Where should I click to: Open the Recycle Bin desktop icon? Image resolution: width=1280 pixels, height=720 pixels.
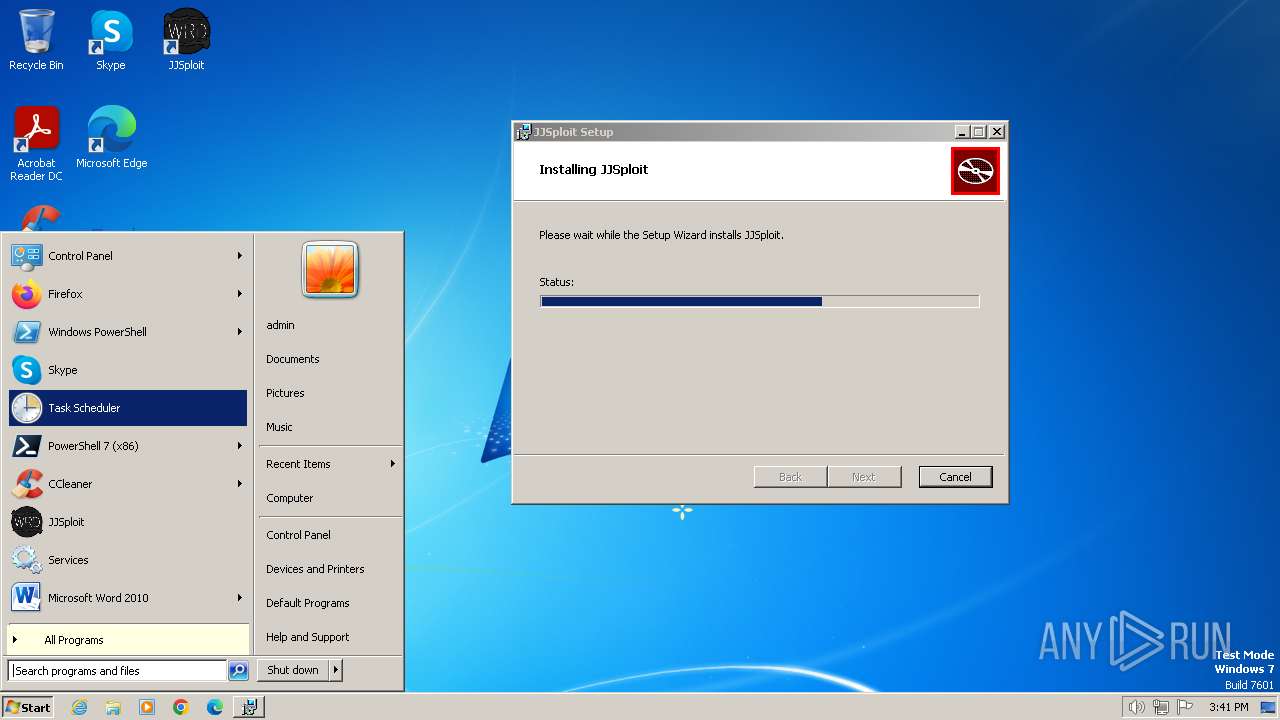(36, 41)
